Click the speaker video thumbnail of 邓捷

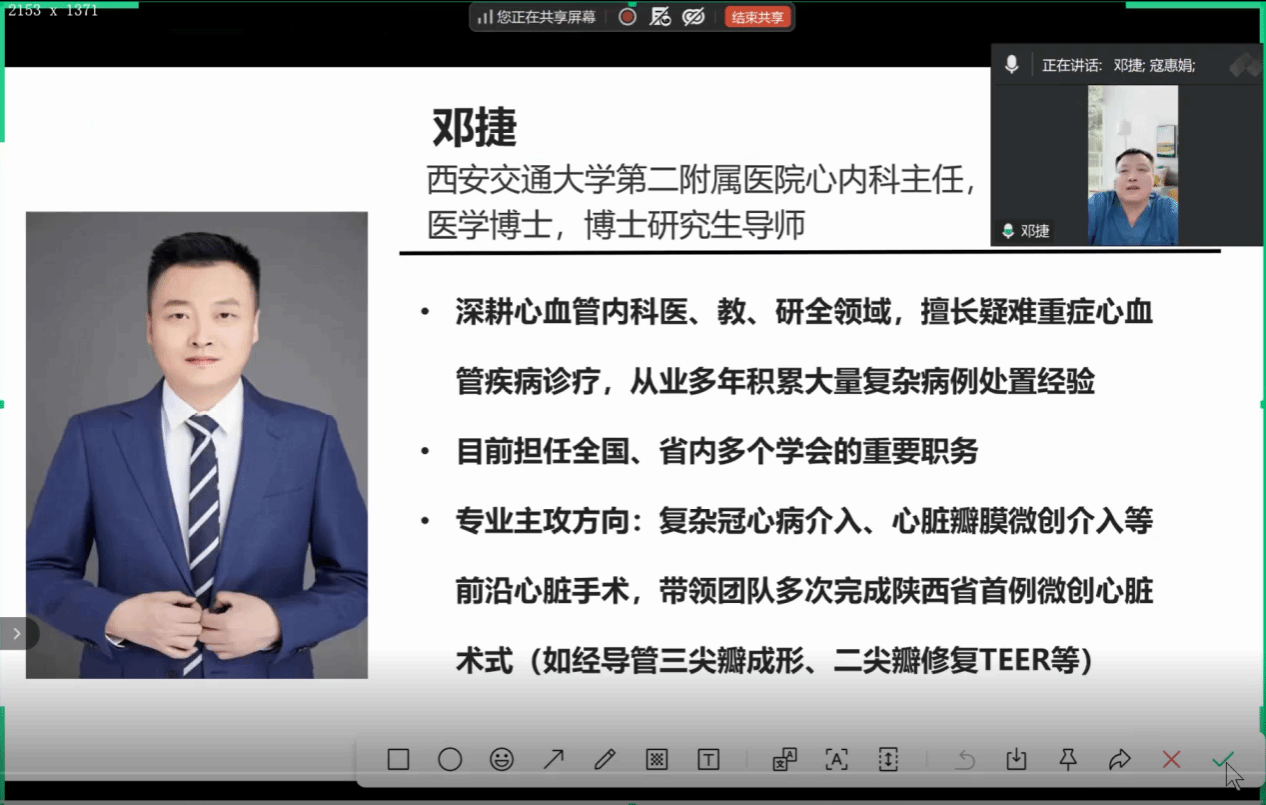click(1133, 165)
